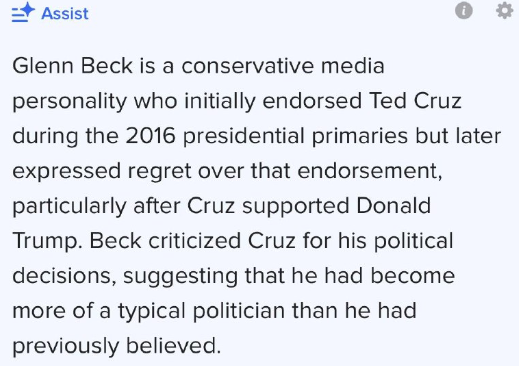This screenshot has width=519, height=366.
Task: Click the phrase expressed regret
Action: (x=101, y=172)
